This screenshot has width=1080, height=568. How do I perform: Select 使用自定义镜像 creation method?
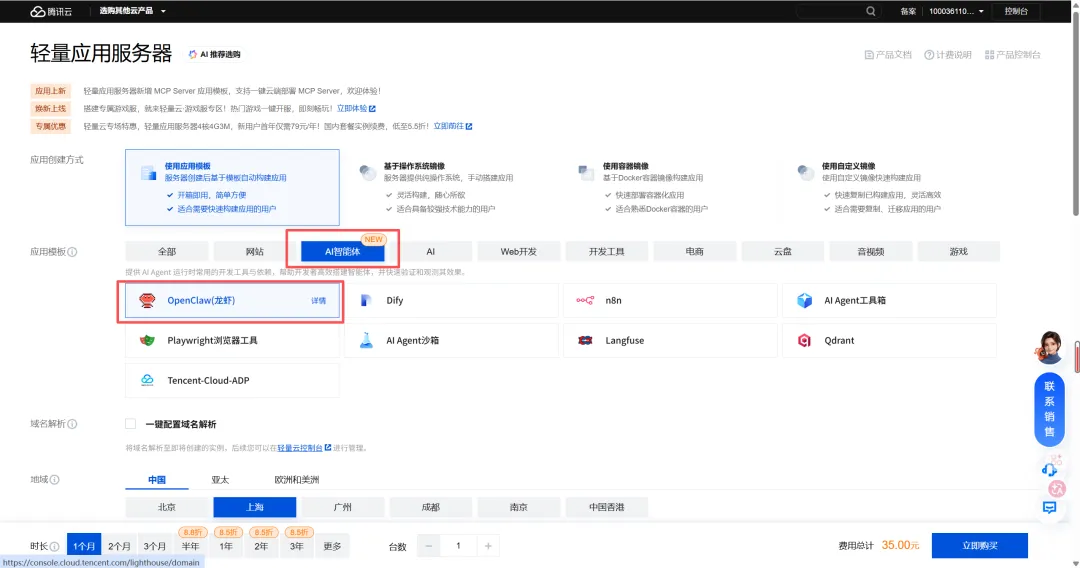click(889, 187)
